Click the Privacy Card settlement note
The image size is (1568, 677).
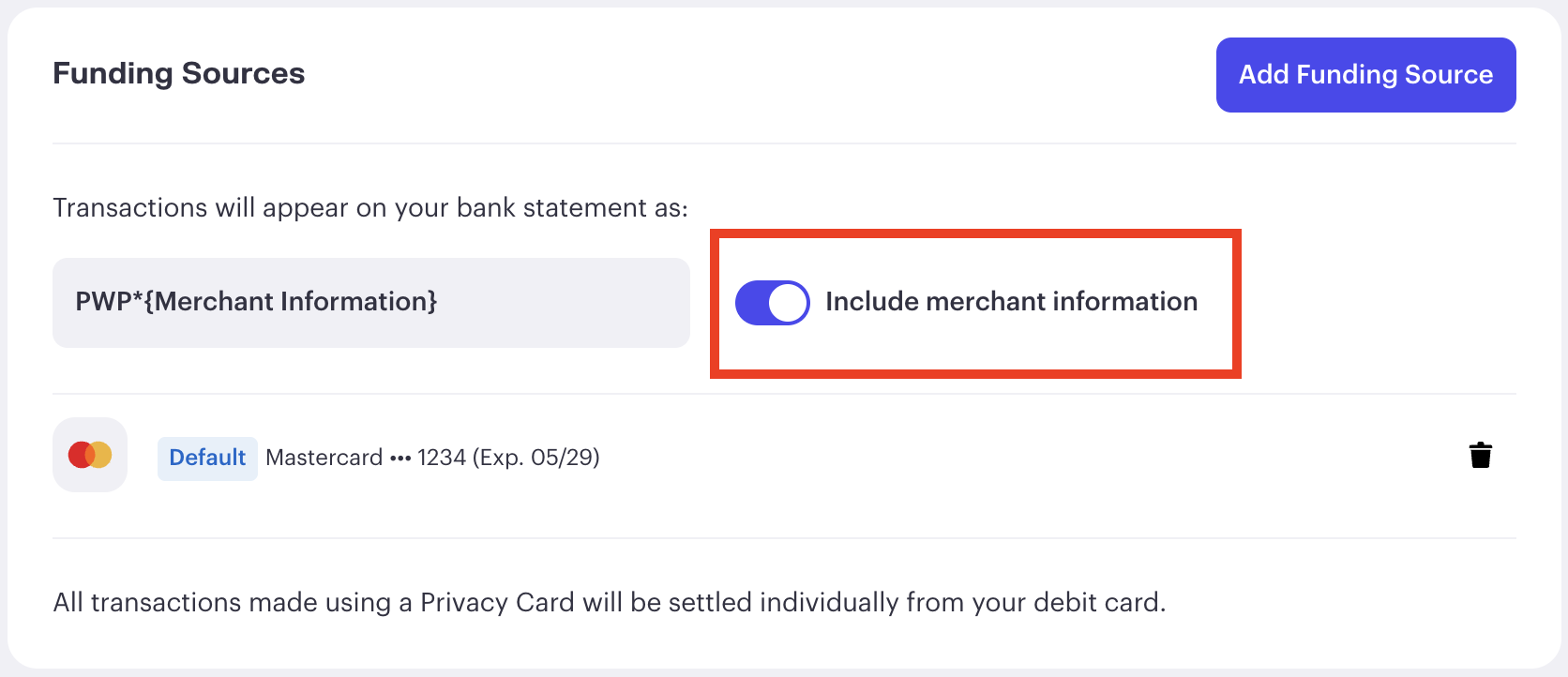(610, 602)
